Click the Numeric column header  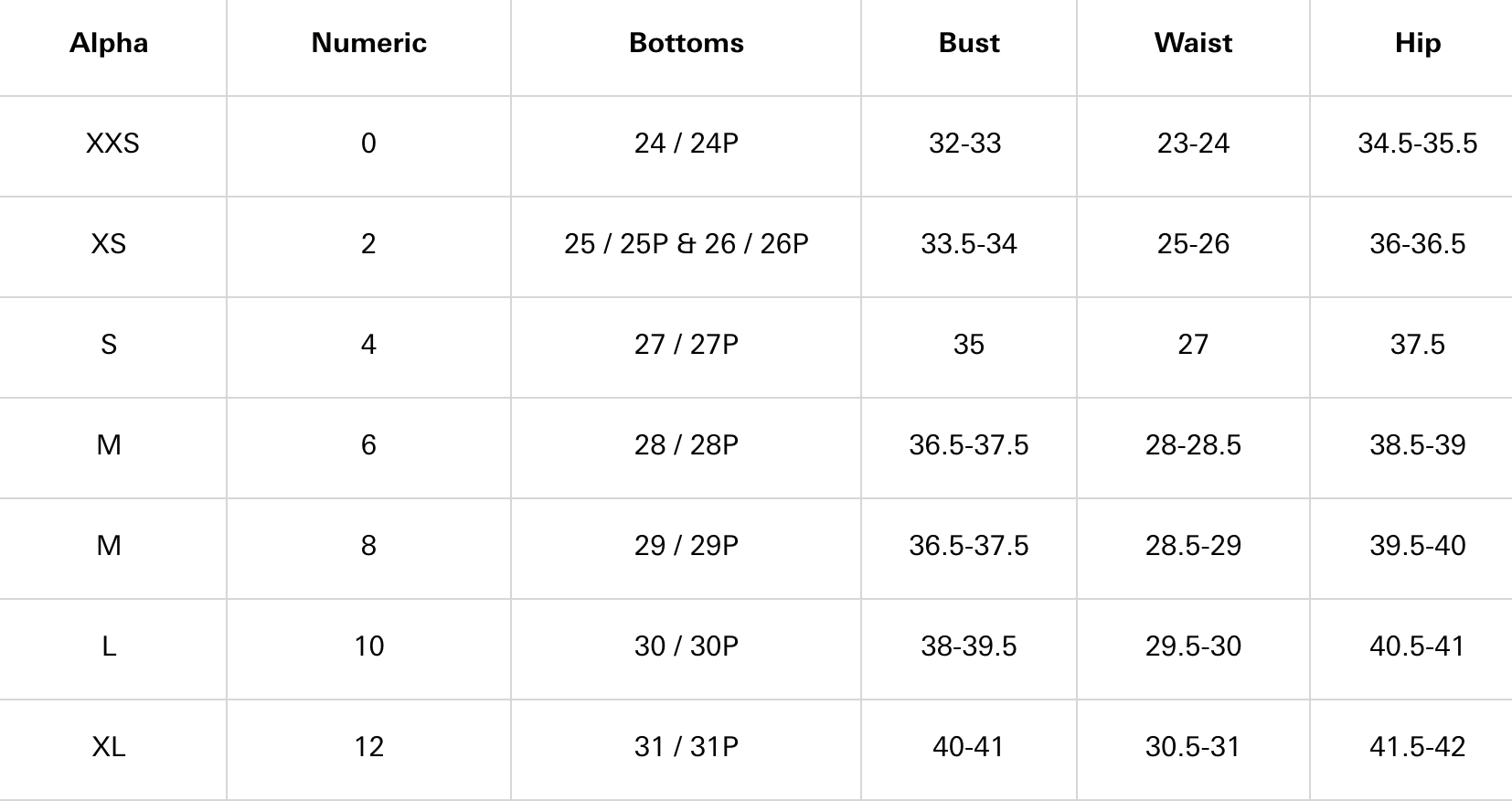[x=368, y=43]
